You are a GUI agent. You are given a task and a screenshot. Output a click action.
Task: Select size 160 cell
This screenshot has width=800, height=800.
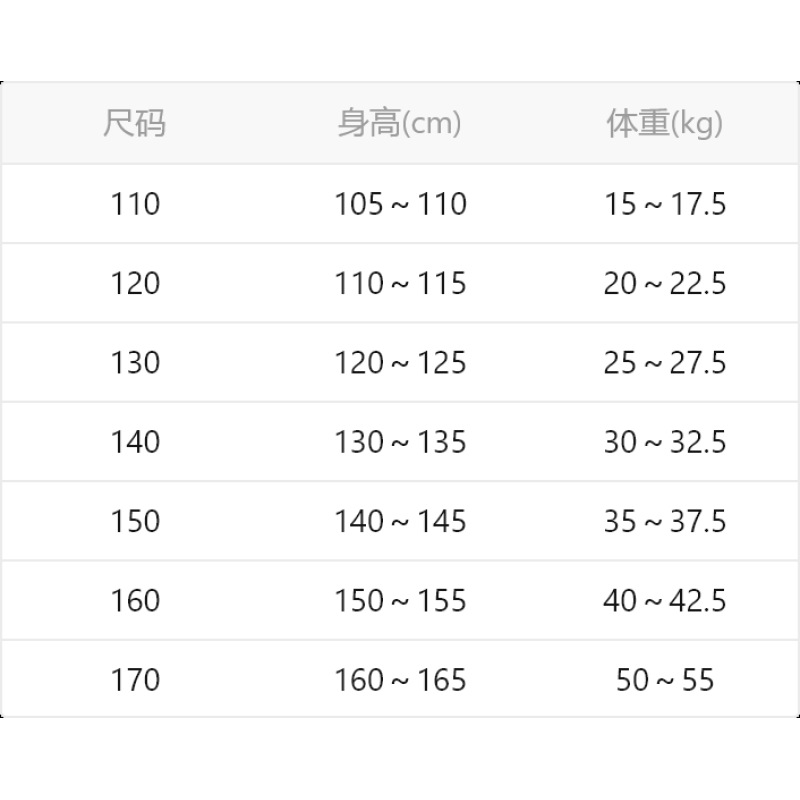pyautogui.click(x=135, y=601)
